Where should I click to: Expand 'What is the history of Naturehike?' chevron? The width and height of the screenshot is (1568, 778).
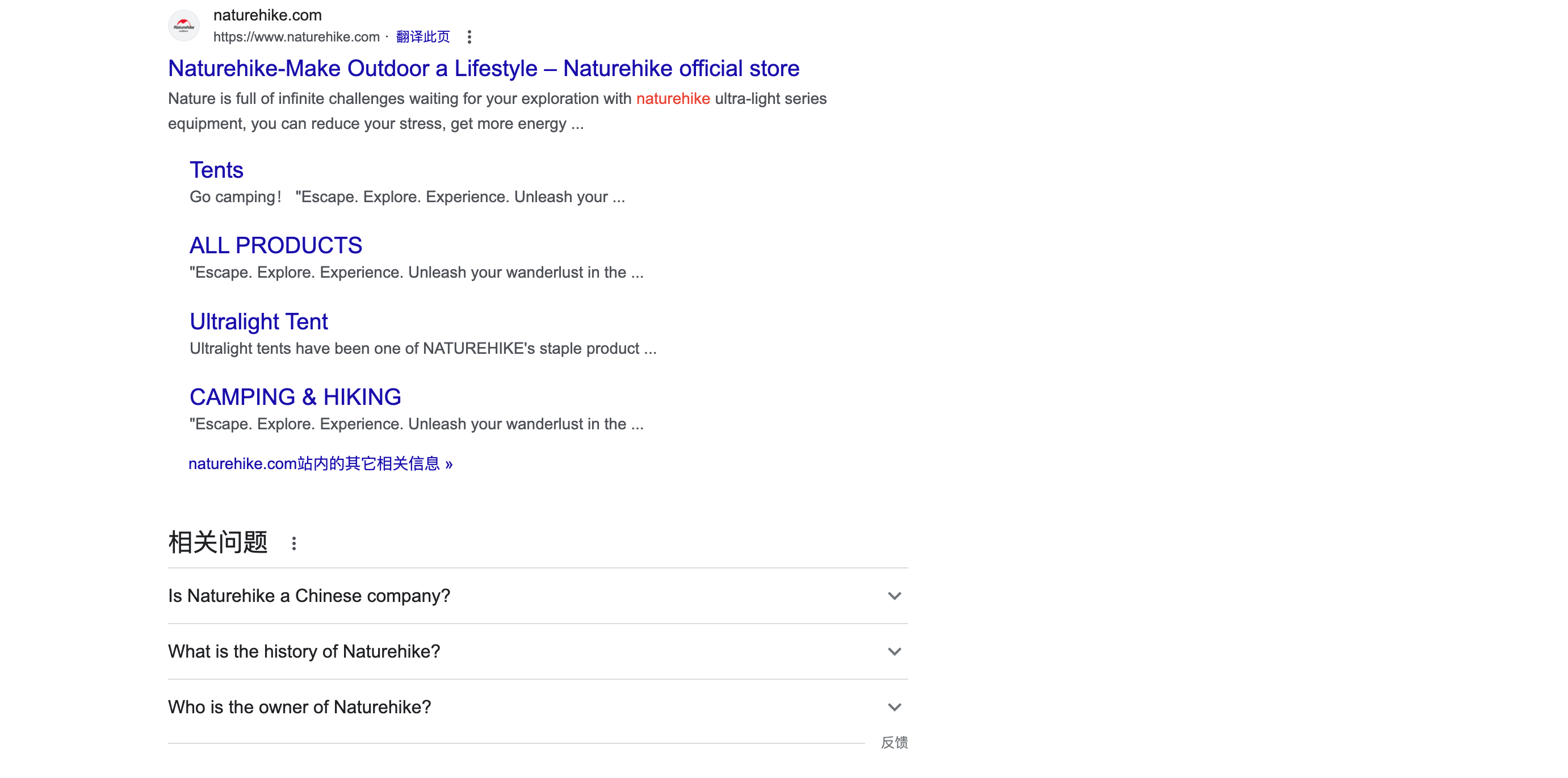point(894,651)
